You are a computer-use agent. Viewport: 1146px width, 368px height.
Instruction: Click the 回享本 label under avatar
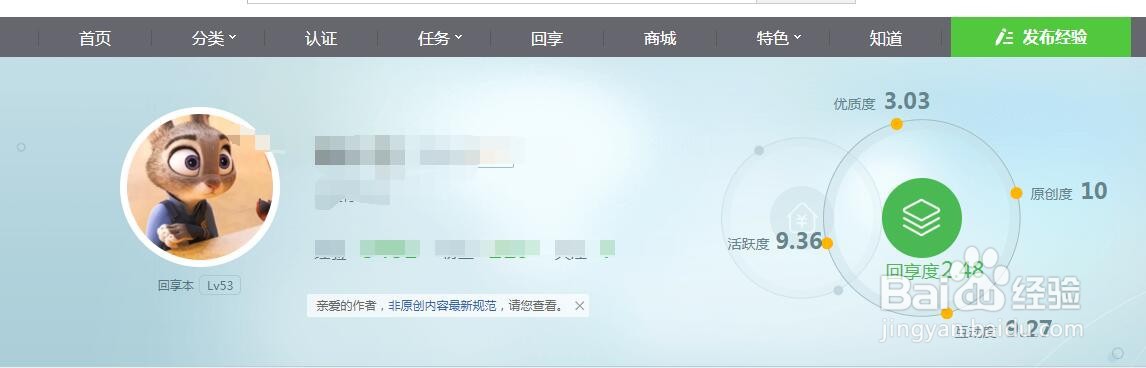click(176, 285)
